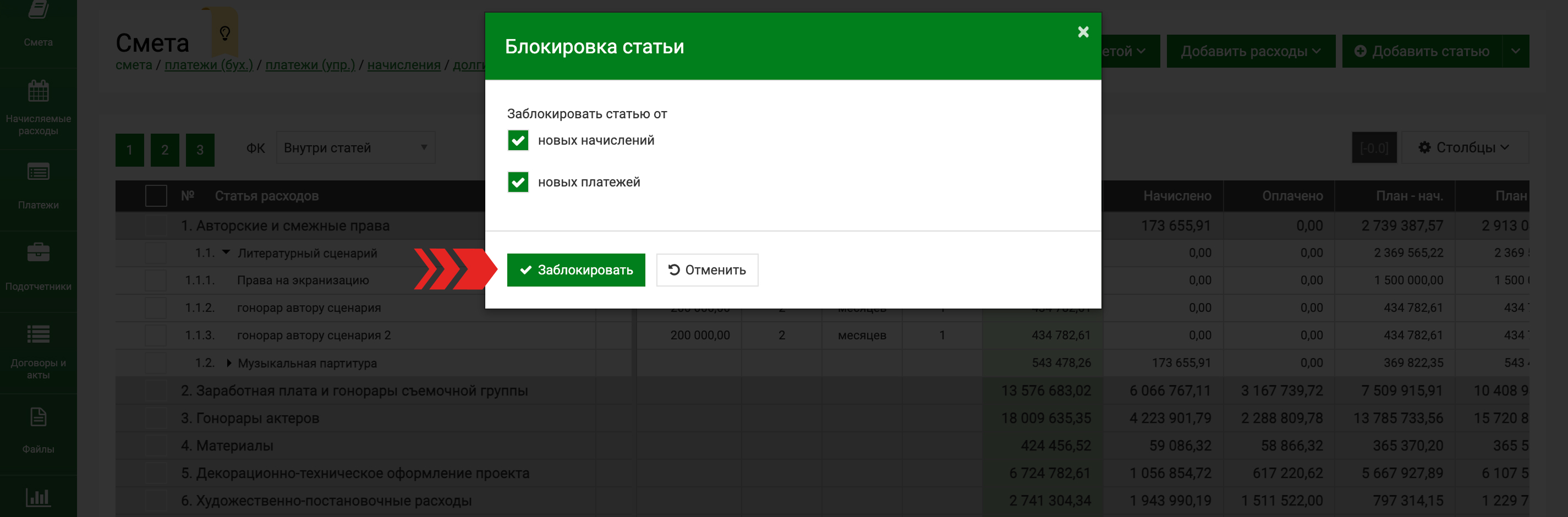
Task: Switch to level 1 tab
Action: pos(130,150)
